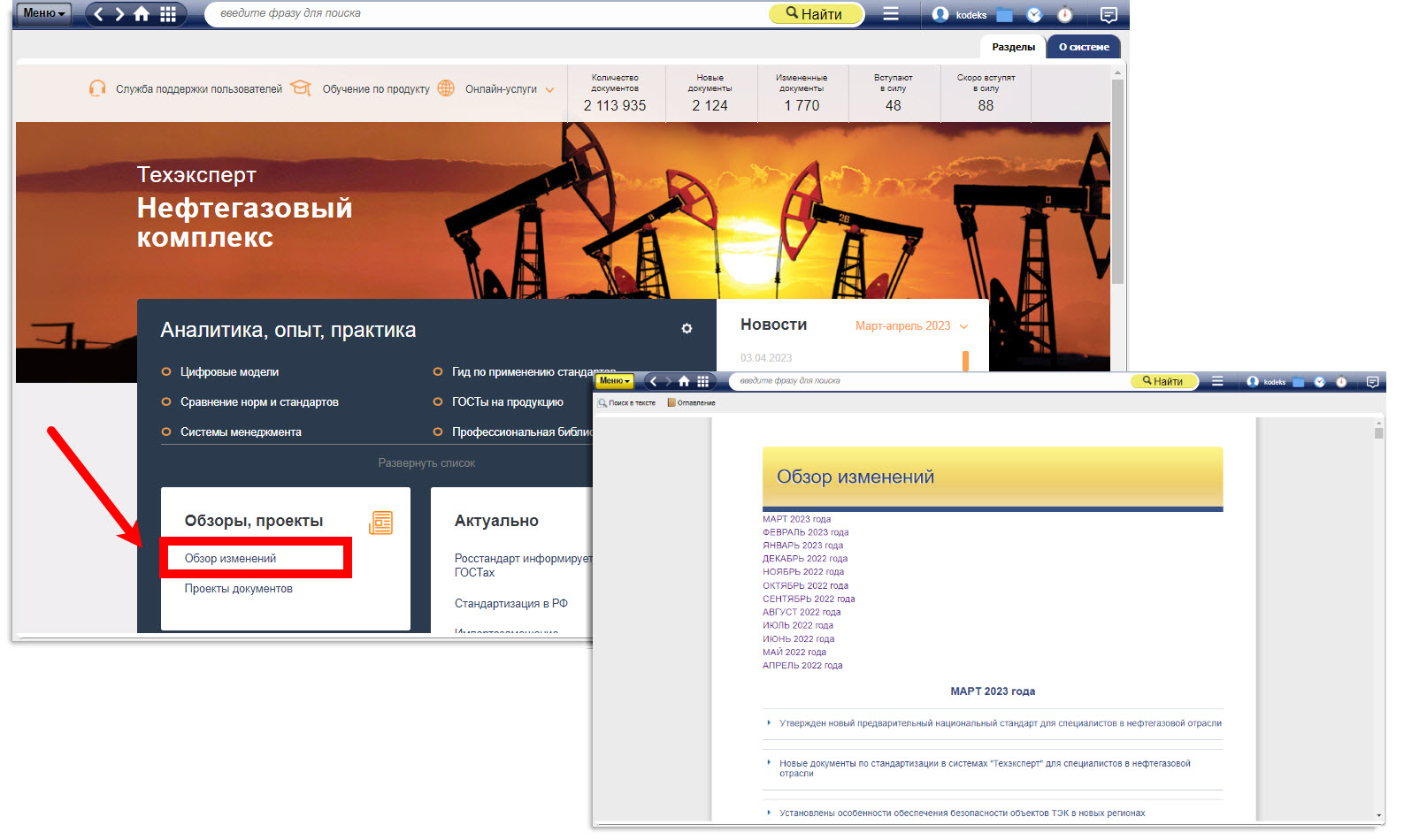
Task: Click search phrase field in main window
Action: (x=487, y=14)
